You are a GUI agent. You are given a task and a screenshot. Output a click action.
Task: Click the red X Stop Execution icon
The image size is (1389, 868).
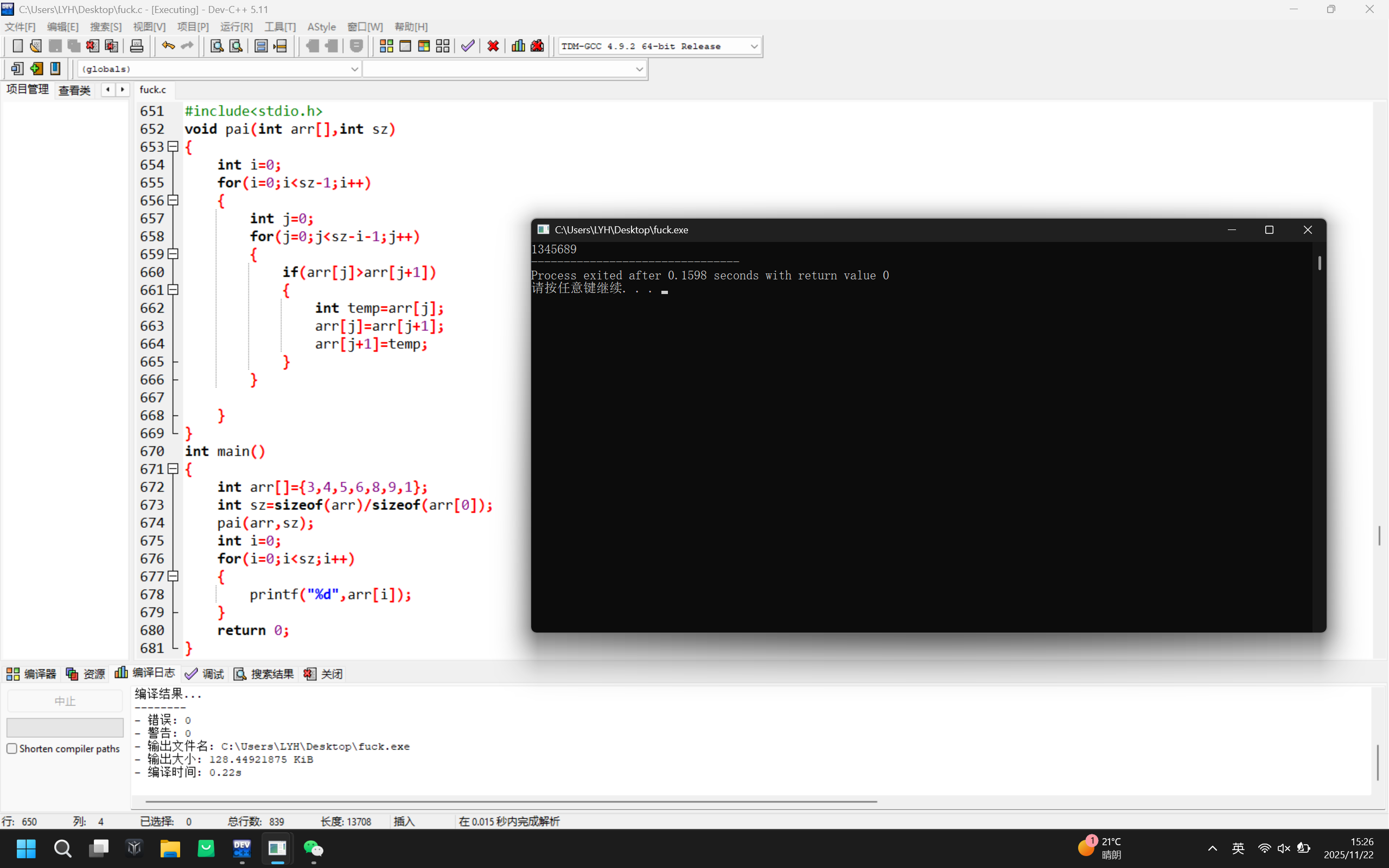(493, 46)
